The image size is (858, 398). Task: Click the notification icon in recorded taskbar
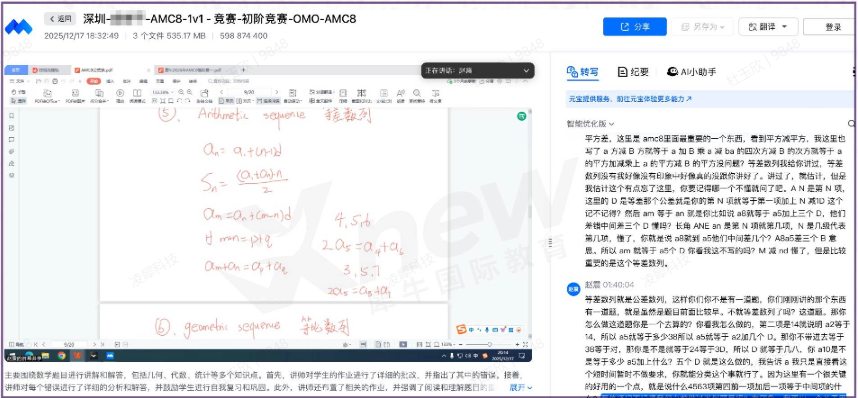tap(522, 356)
